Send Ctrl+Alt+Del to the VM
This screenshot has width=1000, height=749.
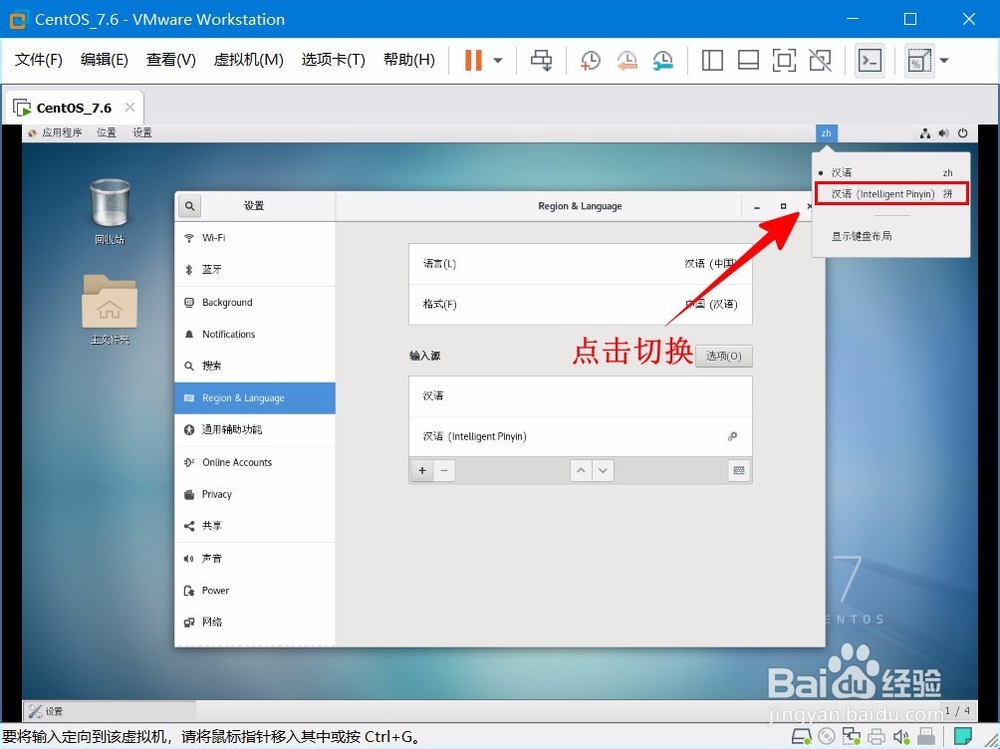541,61
